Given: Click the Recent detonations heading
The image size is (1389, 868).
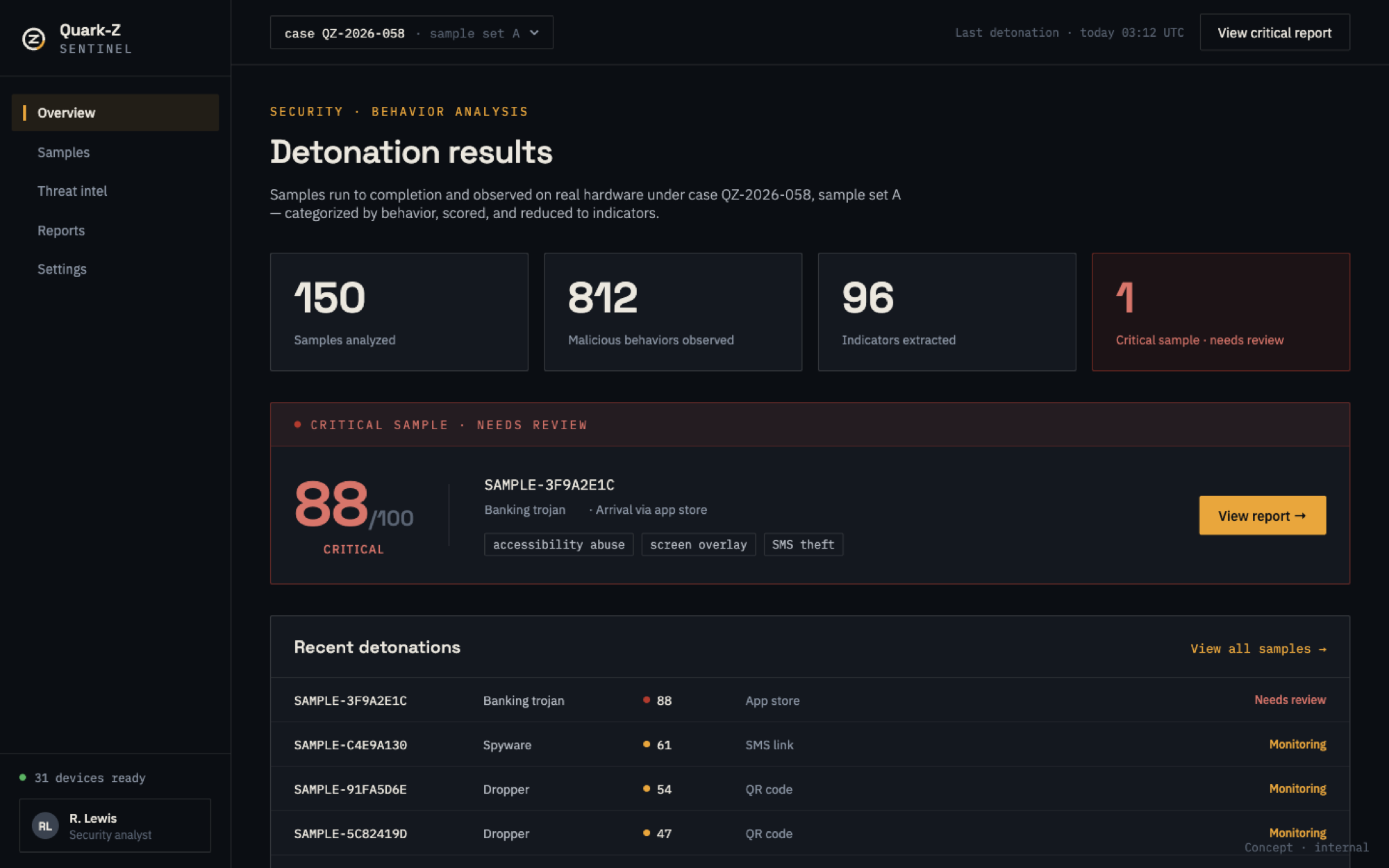Looking at the screenshot, I should point(377,647).
